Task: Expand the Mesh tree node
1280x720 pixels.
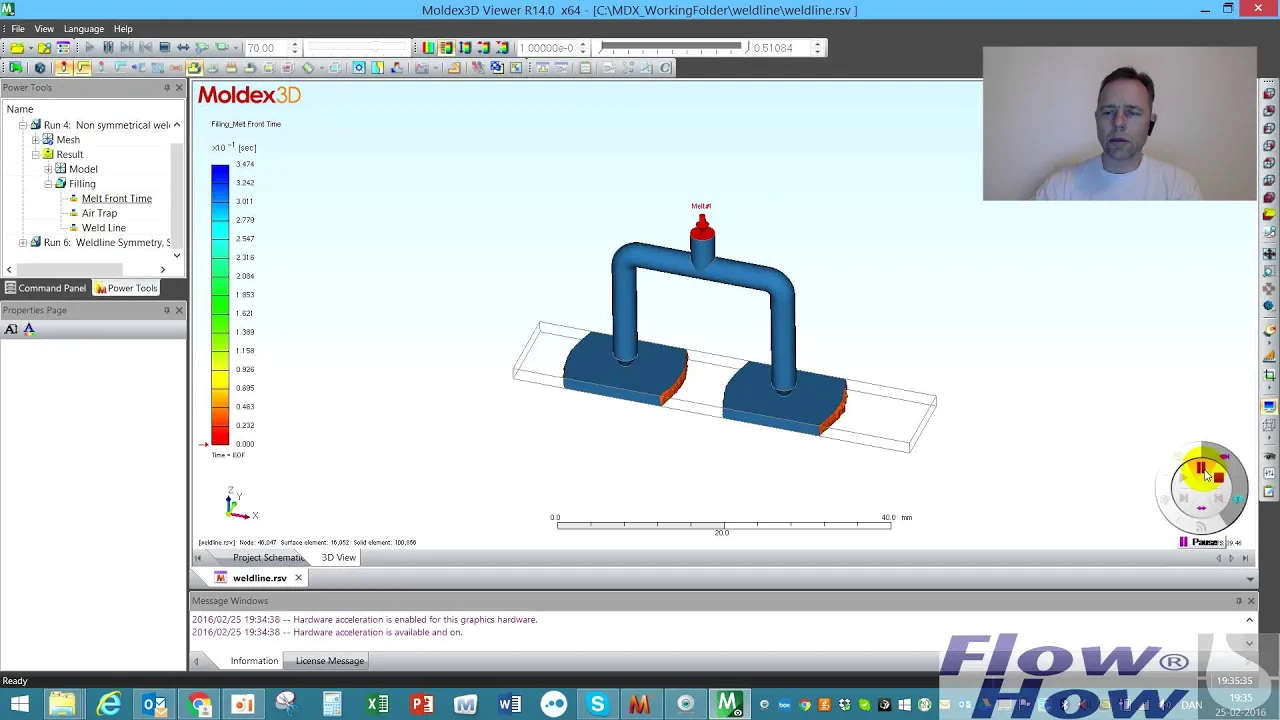Action: 36,140
